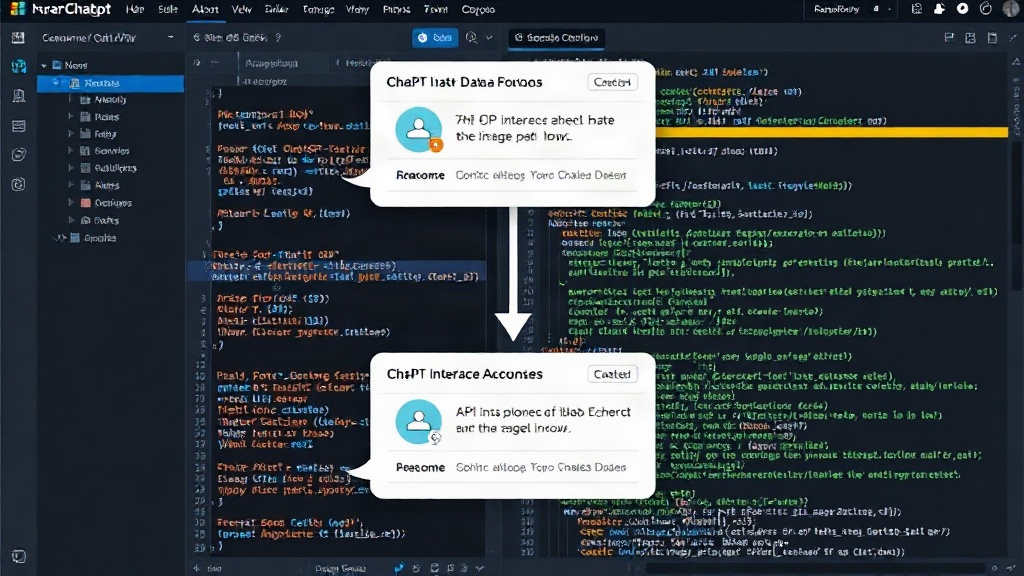This screenshot has height=576, width=1024.
Task: Expand the 'Poies' folder arrow
Action: [71, 116]
